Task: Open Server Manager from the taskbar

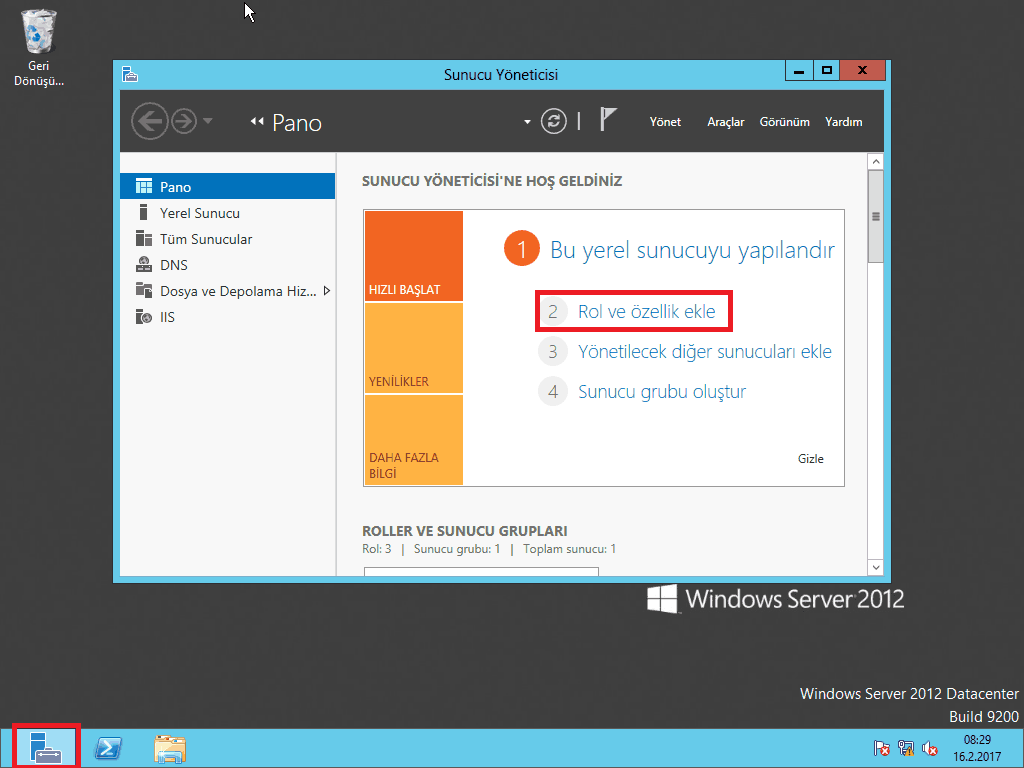Action: (x=46, y=747)
